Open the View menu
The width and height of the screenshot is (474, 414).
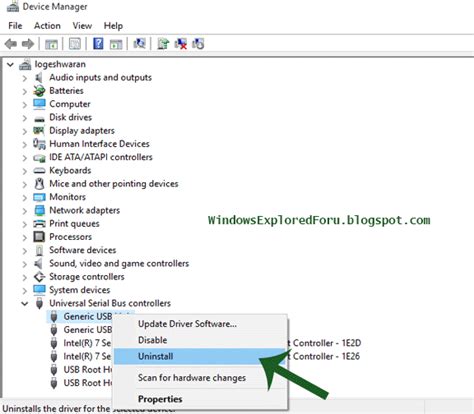[82, 26]
